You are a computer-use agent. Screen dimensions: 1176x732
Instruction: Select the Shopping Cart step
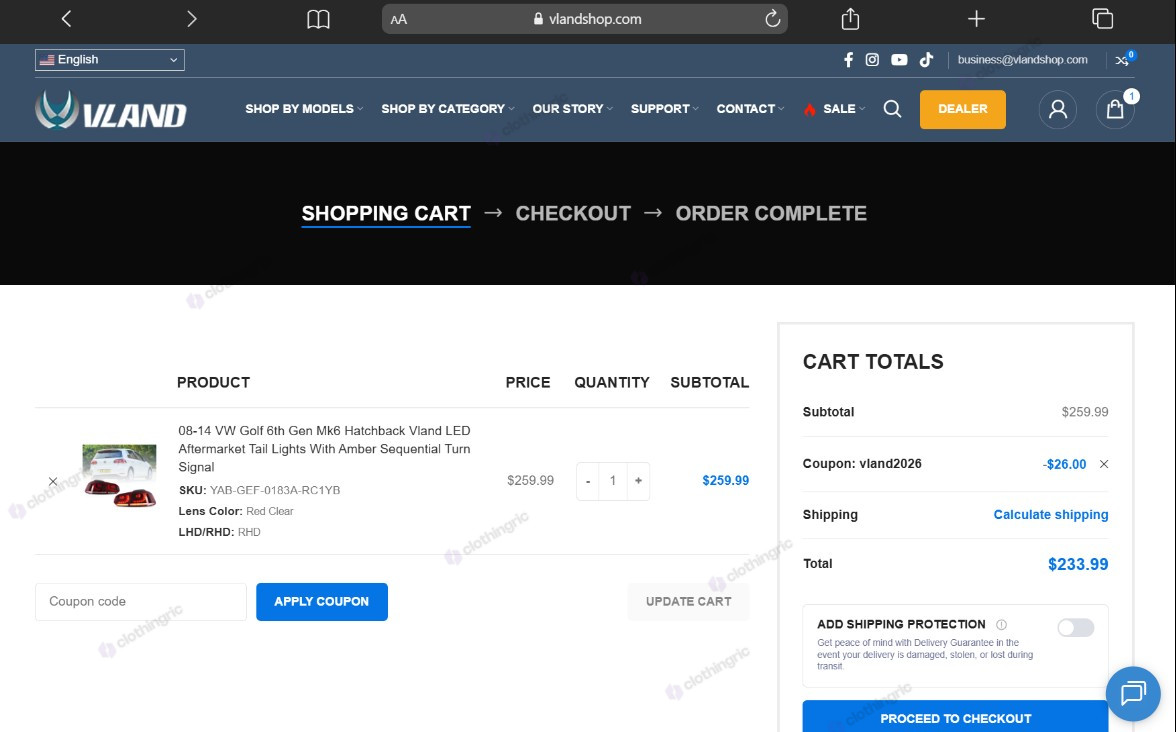[386, 214]
